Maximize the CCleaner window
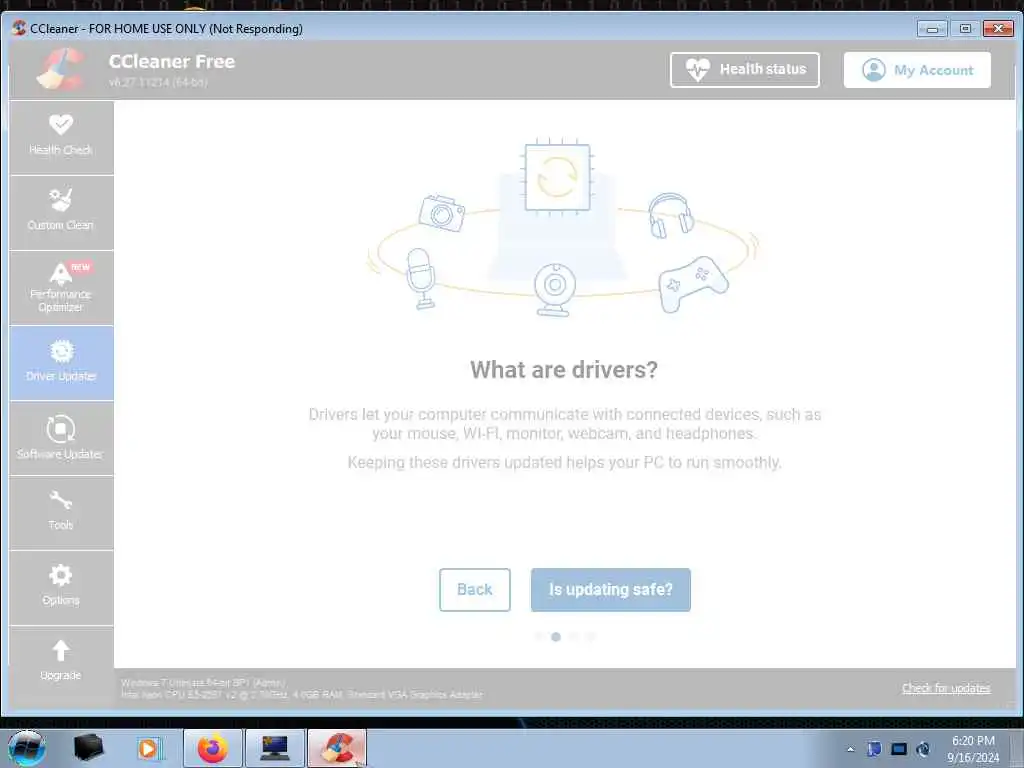This screenshot has height=768, width=1024. point(965,29)
